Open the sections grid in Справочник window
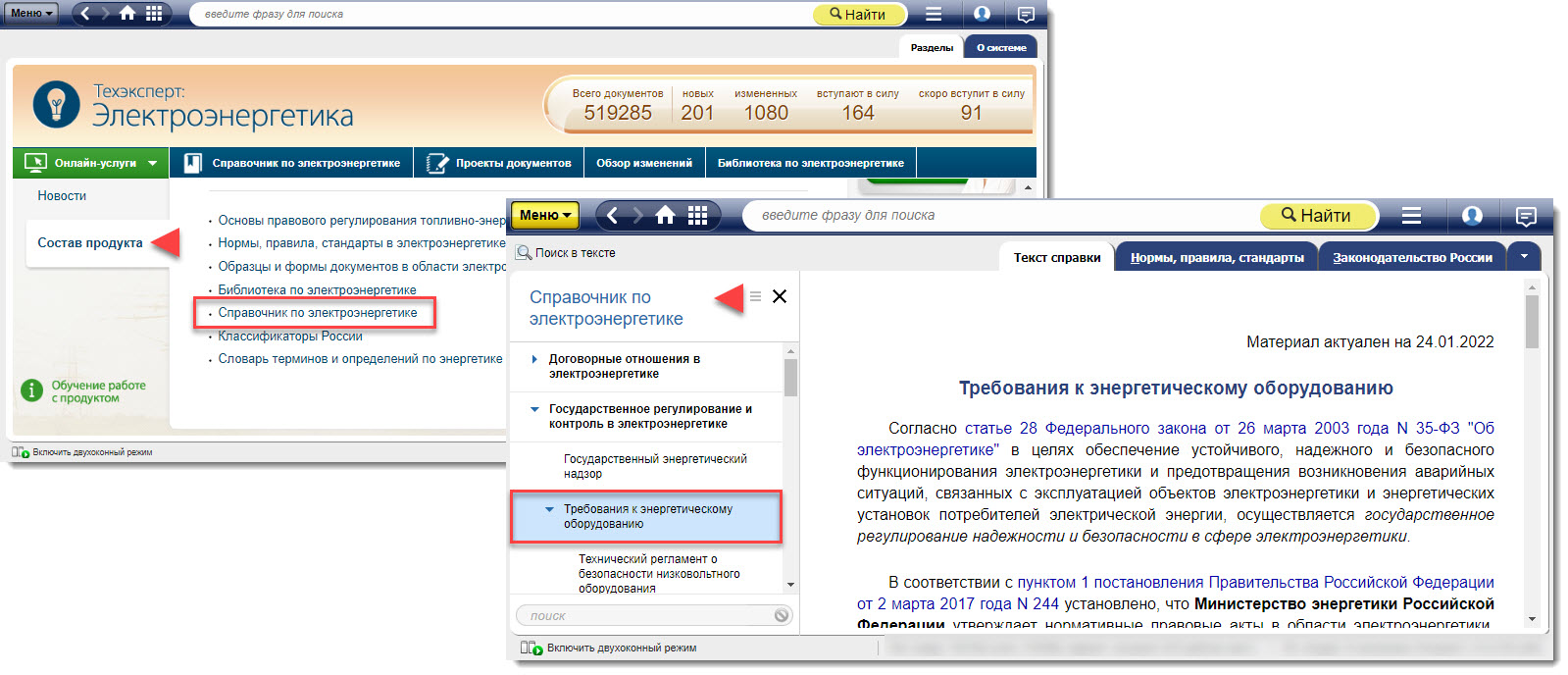The width and height of the screenshot is (1568, 675). (x=697, y=215)
